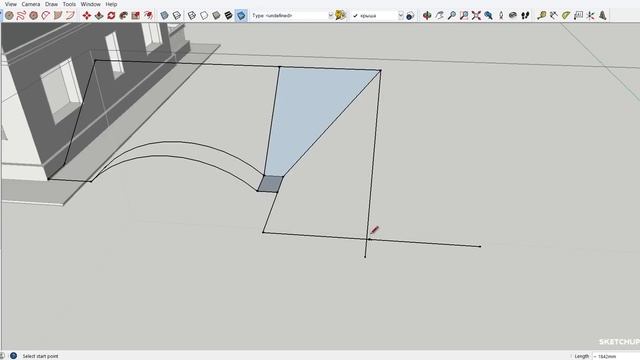The image size is (640, 360).
Task: Switch to Hidden Line style
Action: 204,16
